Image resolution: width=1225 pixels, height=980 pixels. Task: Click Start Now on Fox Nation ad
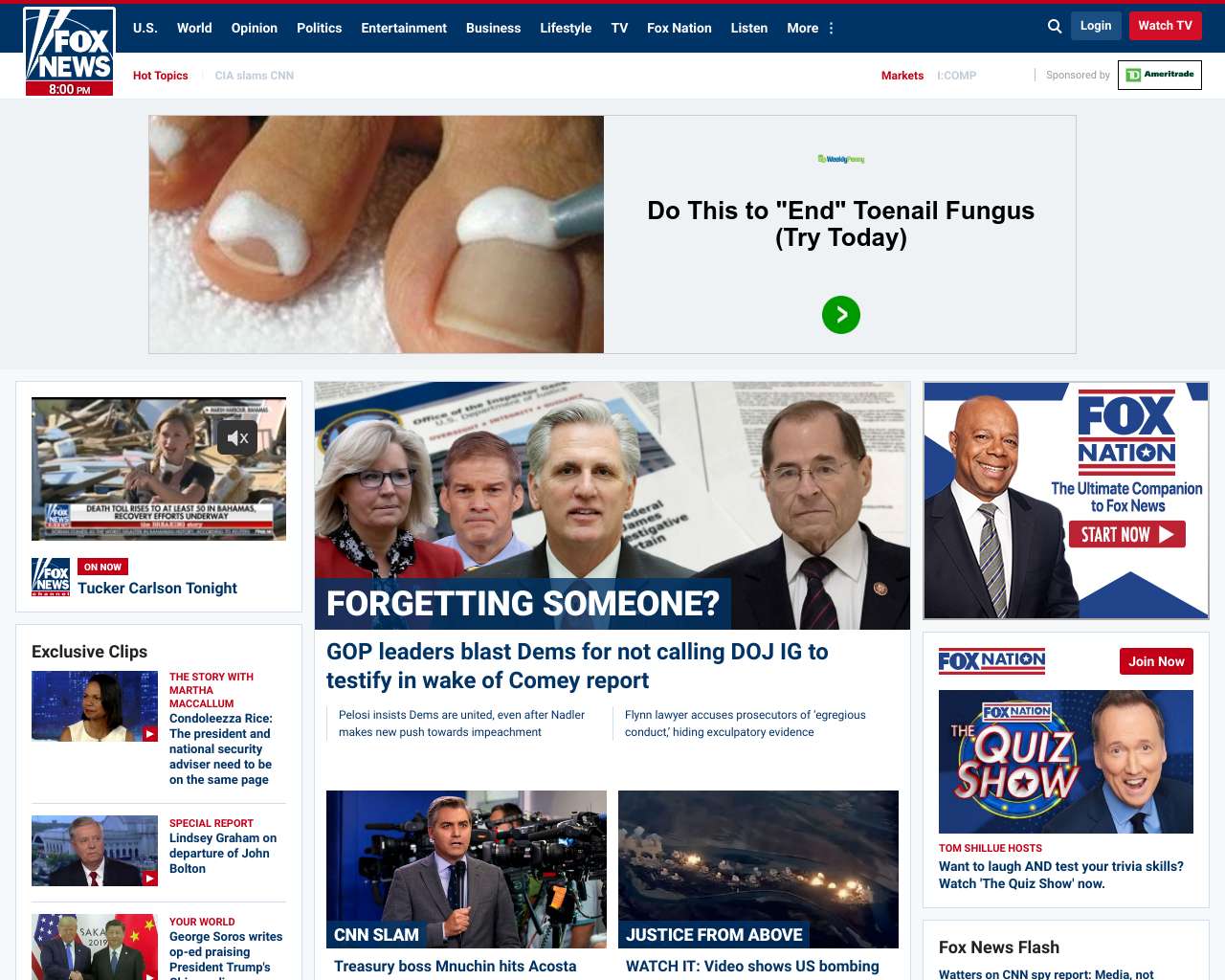click(x=1127, y=534)
